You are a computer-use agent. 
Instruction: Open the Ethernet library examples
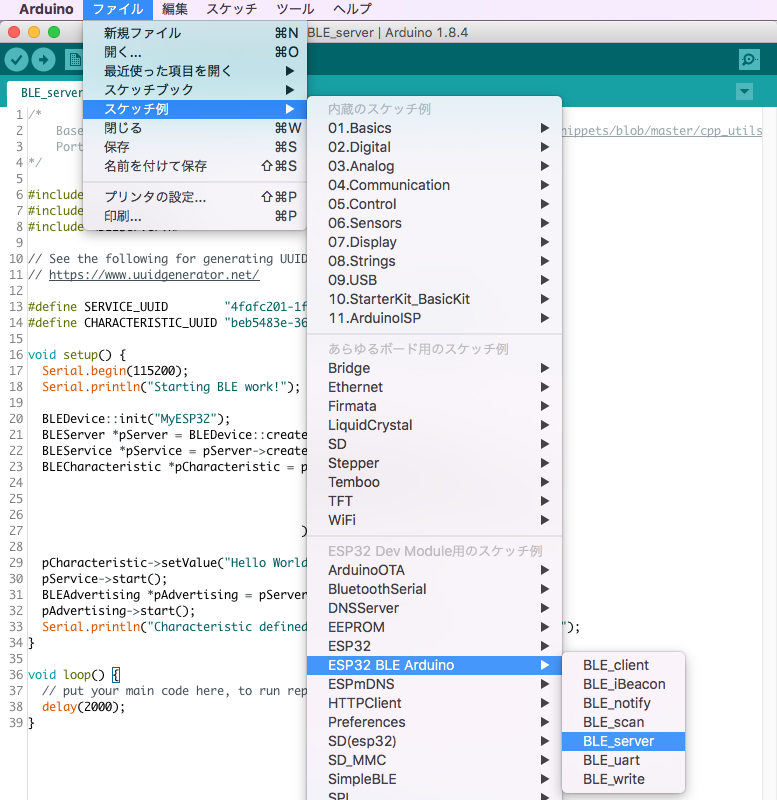coord(435,387)
